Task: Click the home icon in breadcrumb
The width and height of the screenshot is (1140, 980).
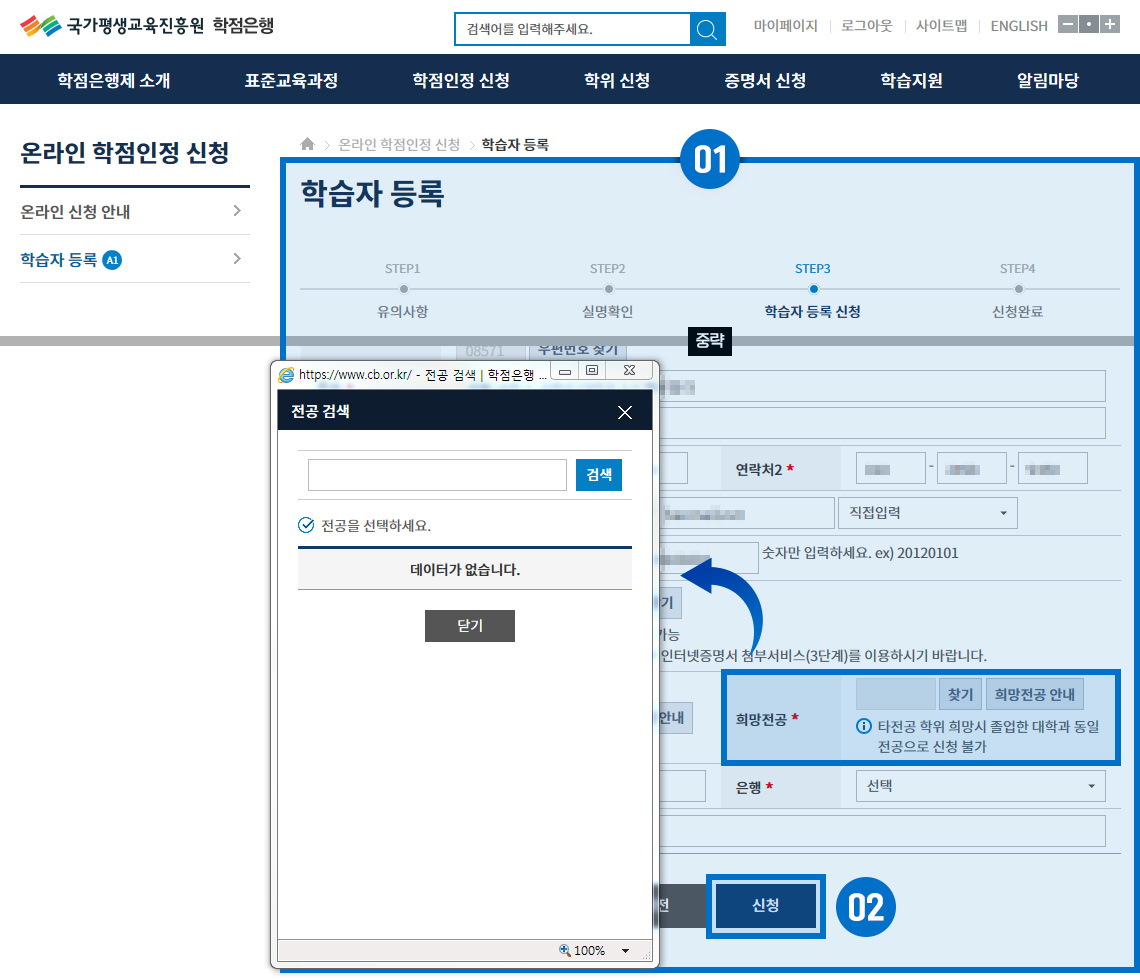Action: coord(308,145)
